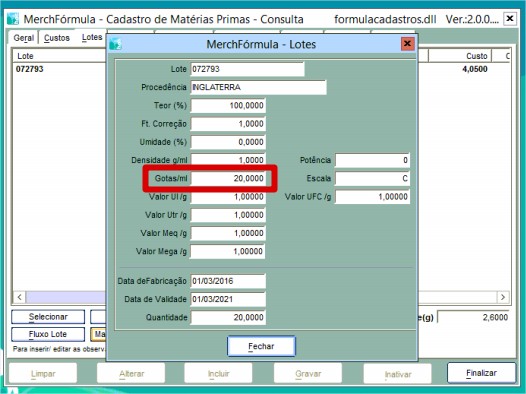
Task: Click the Gotas/ml input field
Action: [228, 178]
